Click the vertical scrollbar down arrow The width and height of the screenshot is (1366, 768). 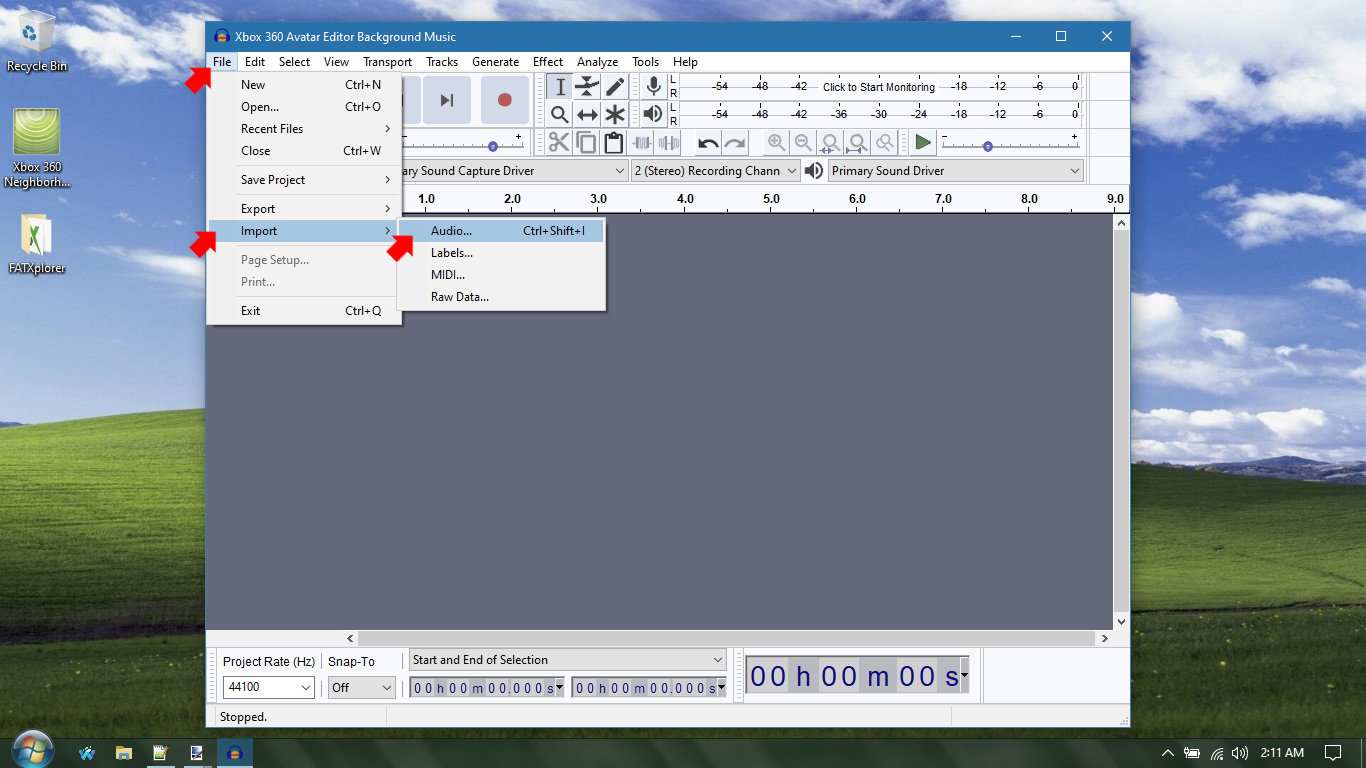[1121, 621]
